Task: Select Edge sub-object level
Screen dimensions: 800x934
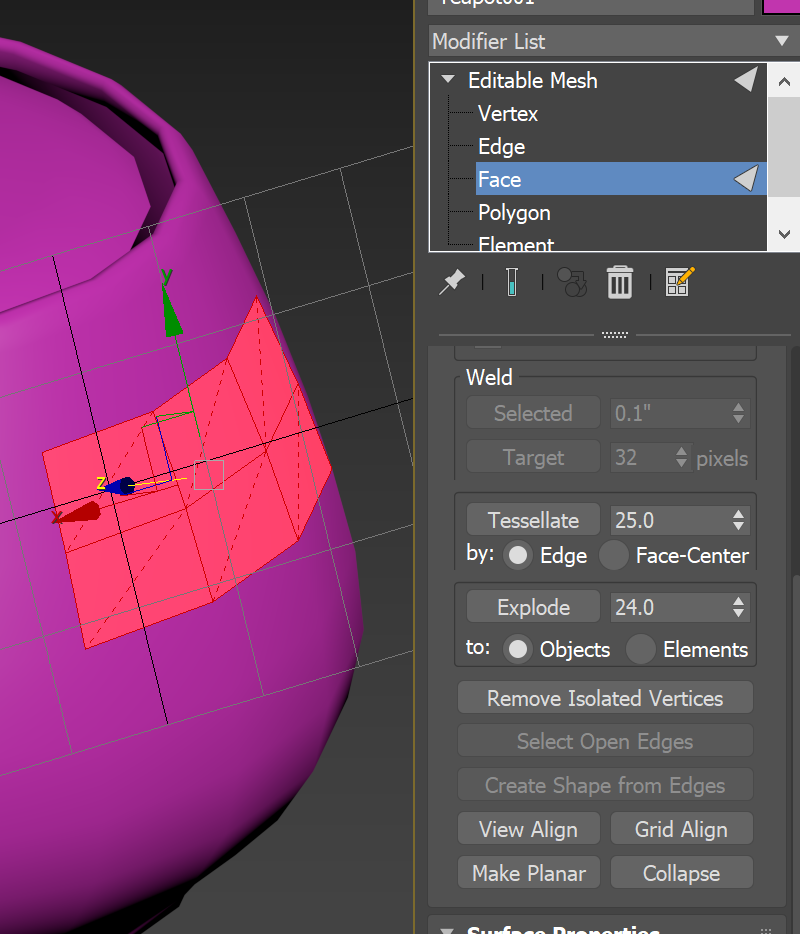Action: pos(502,147)
